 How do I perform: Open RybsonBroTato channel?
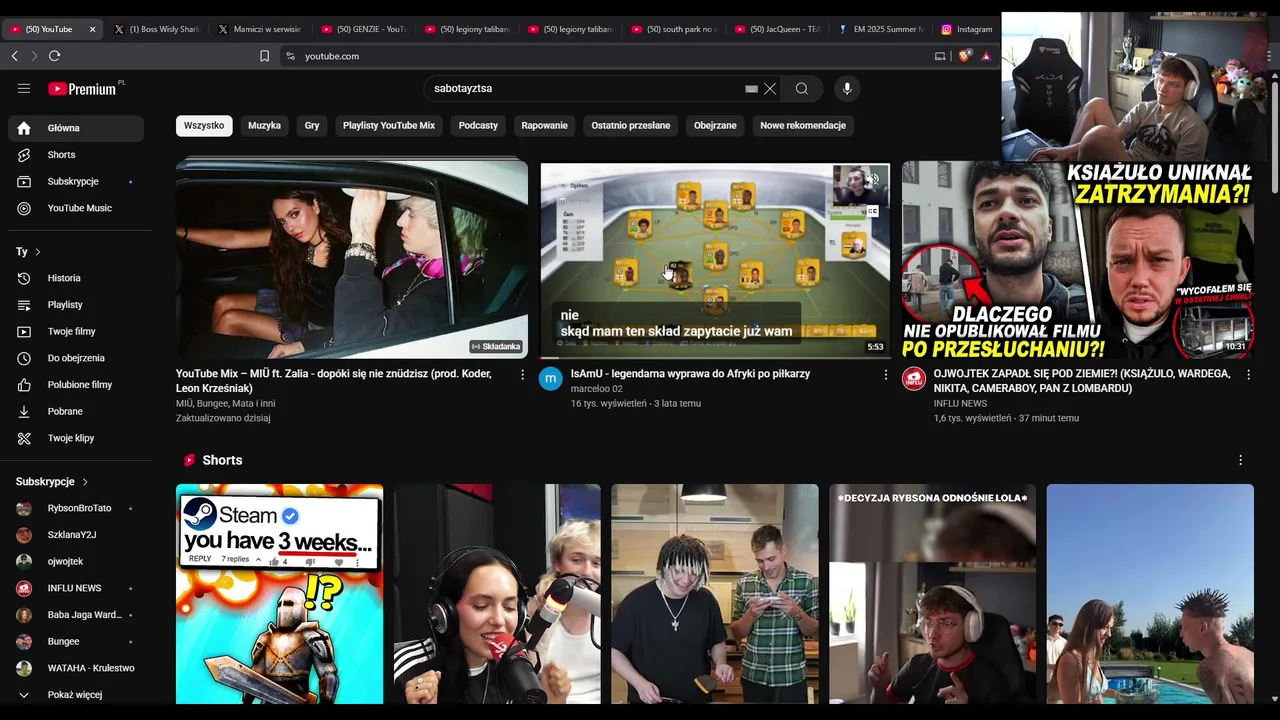click(76, 508)
